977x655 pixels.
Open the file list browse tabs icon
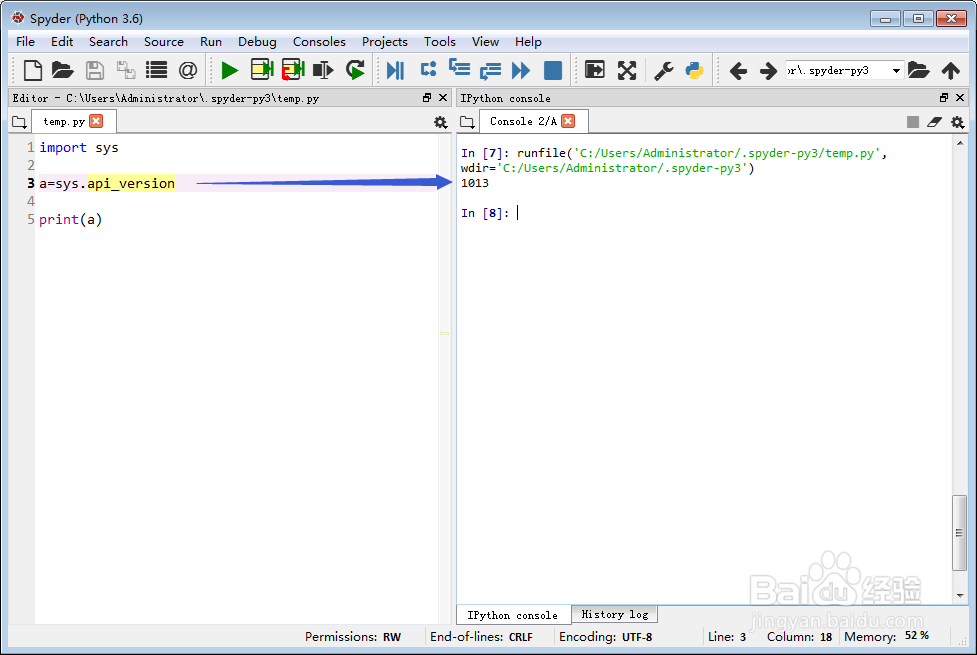(156, 70)
